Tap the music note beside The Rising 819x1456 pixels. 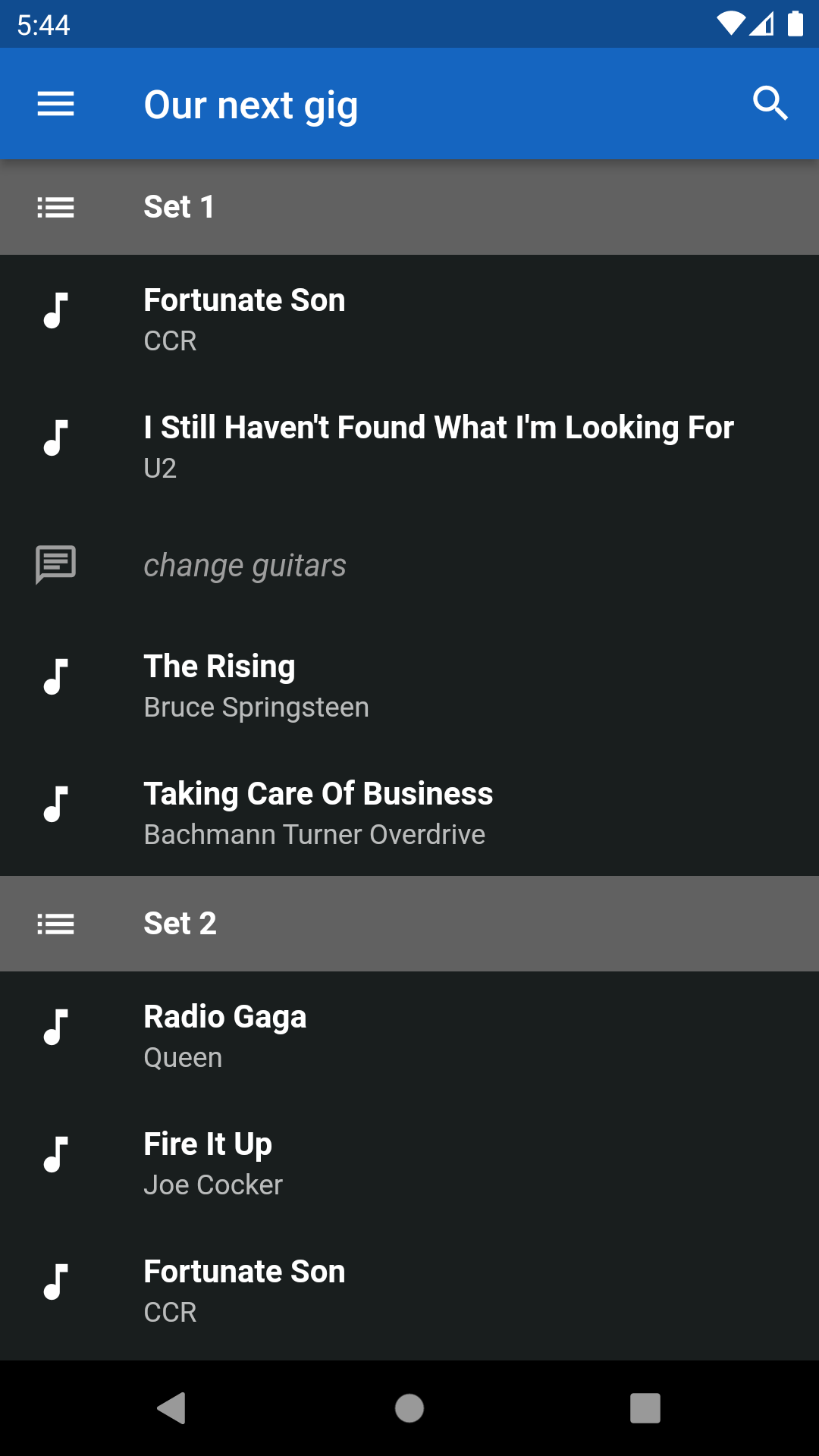click(55, 676)
